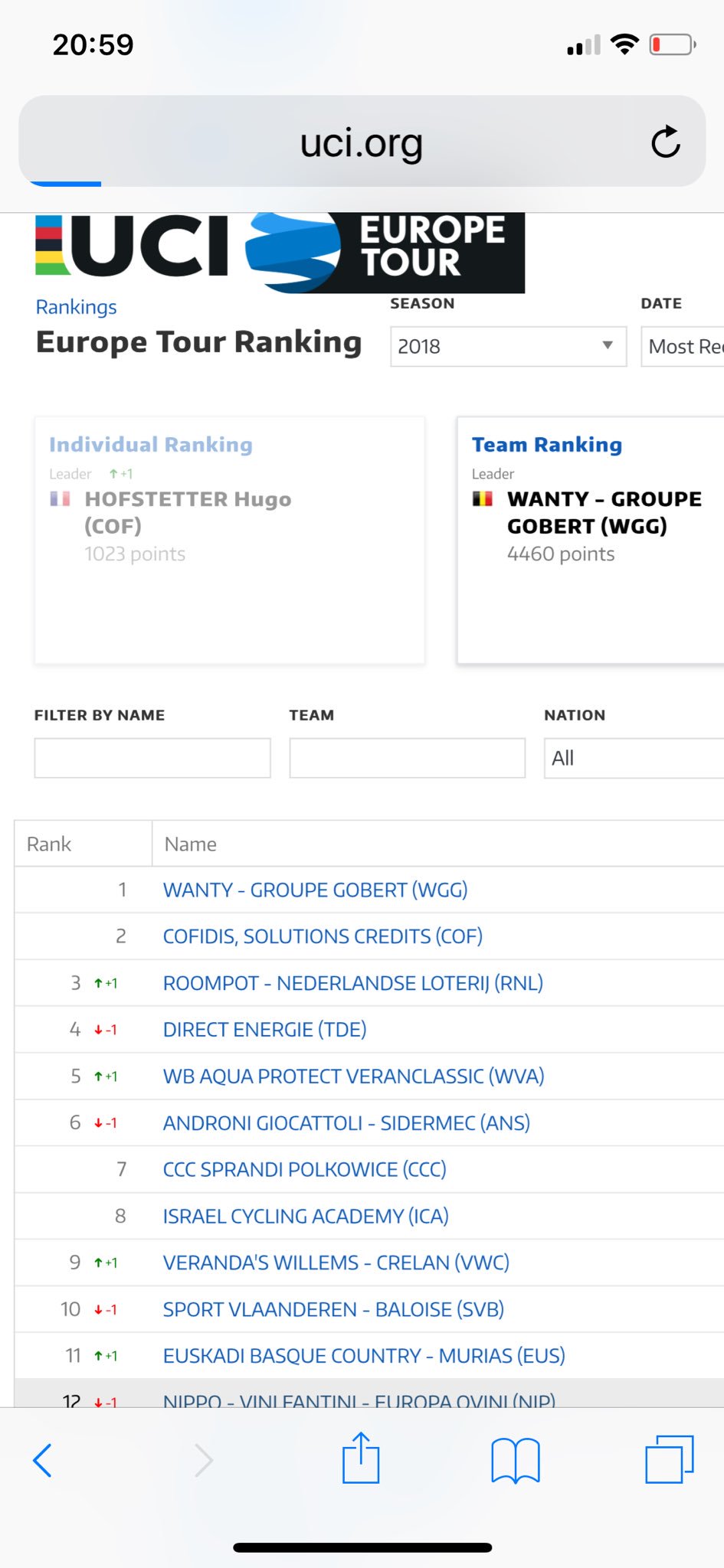Click the Filter By Name input field

point(152,758)
